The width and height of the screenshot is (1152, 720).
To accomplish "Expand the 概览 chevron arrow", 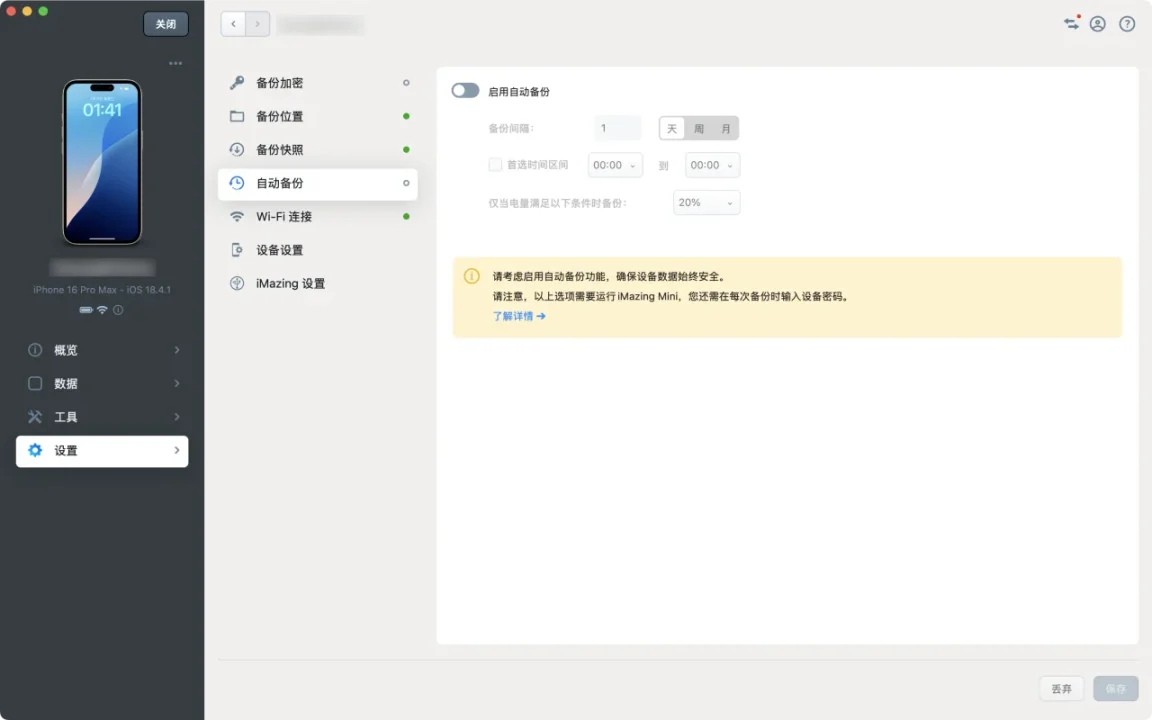I will click(177, 350).
